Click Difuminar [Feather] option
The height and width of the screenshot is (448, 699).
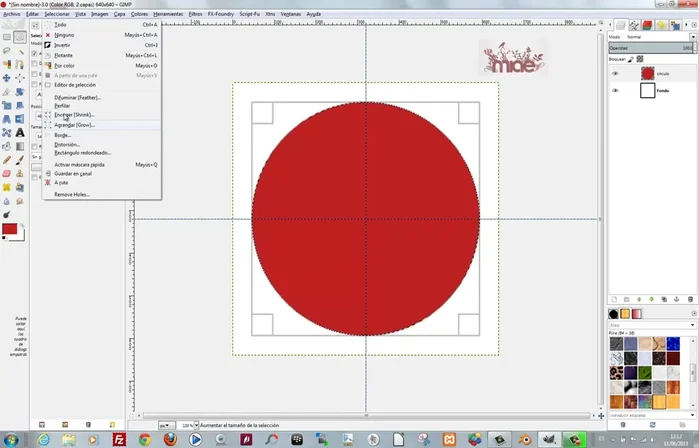tap(78, 97)
